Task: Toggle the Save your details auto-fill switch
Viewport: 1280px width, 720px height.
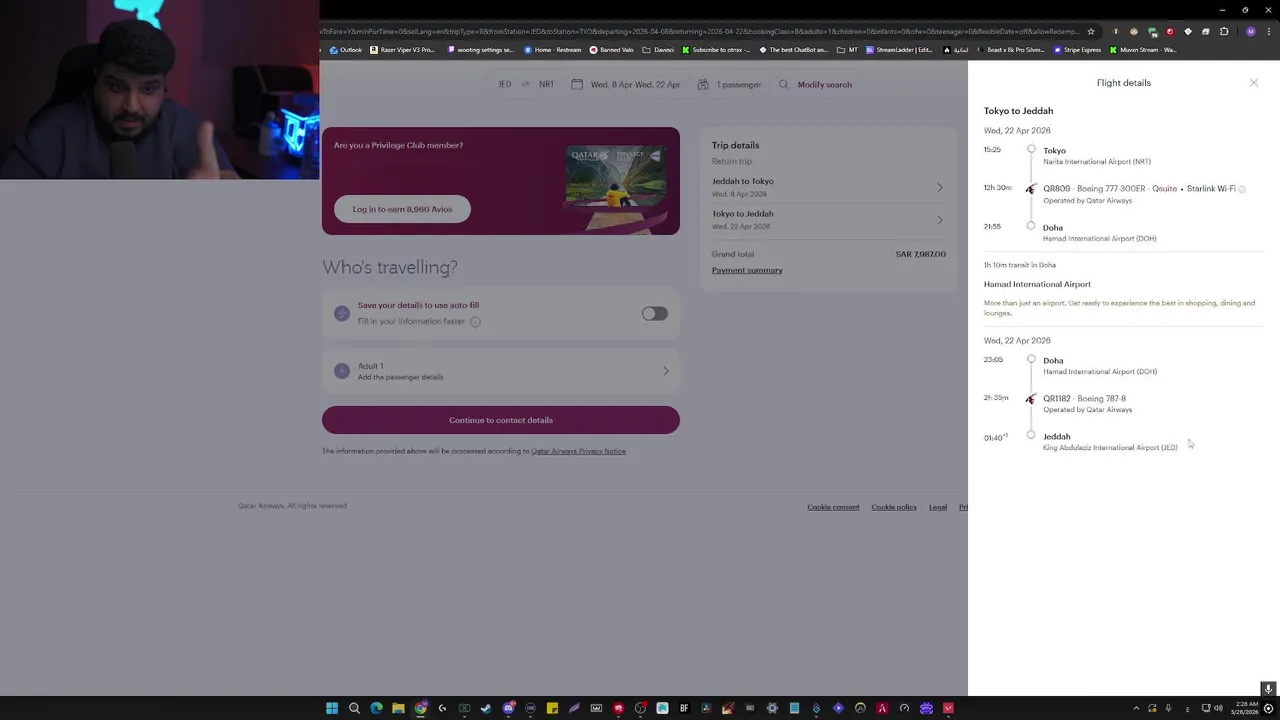Action: point(654,313)
